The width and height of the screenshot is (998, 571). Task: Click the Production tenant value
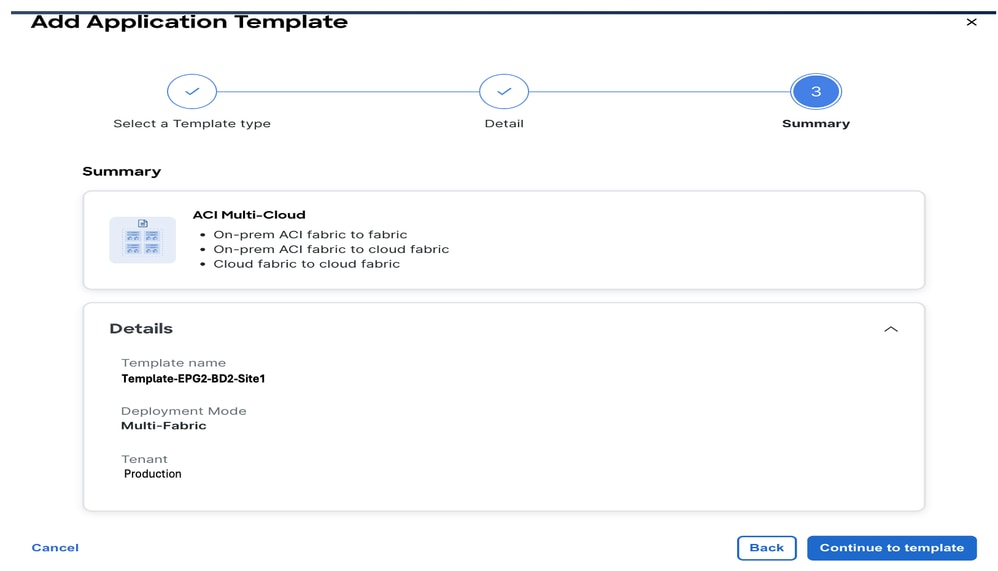pos(153,474)
